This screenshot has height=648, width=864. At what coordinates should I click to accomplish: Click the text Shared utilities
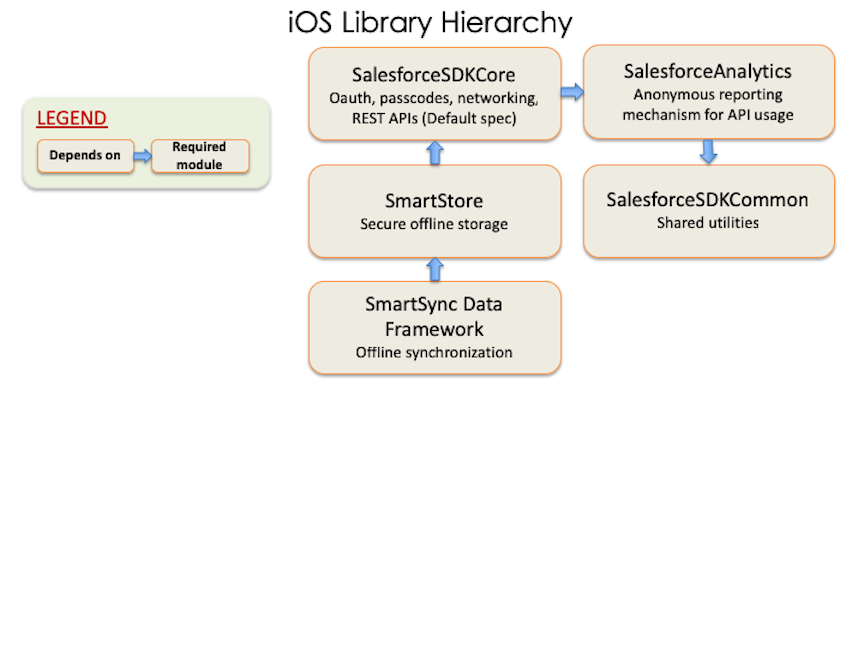708,223
